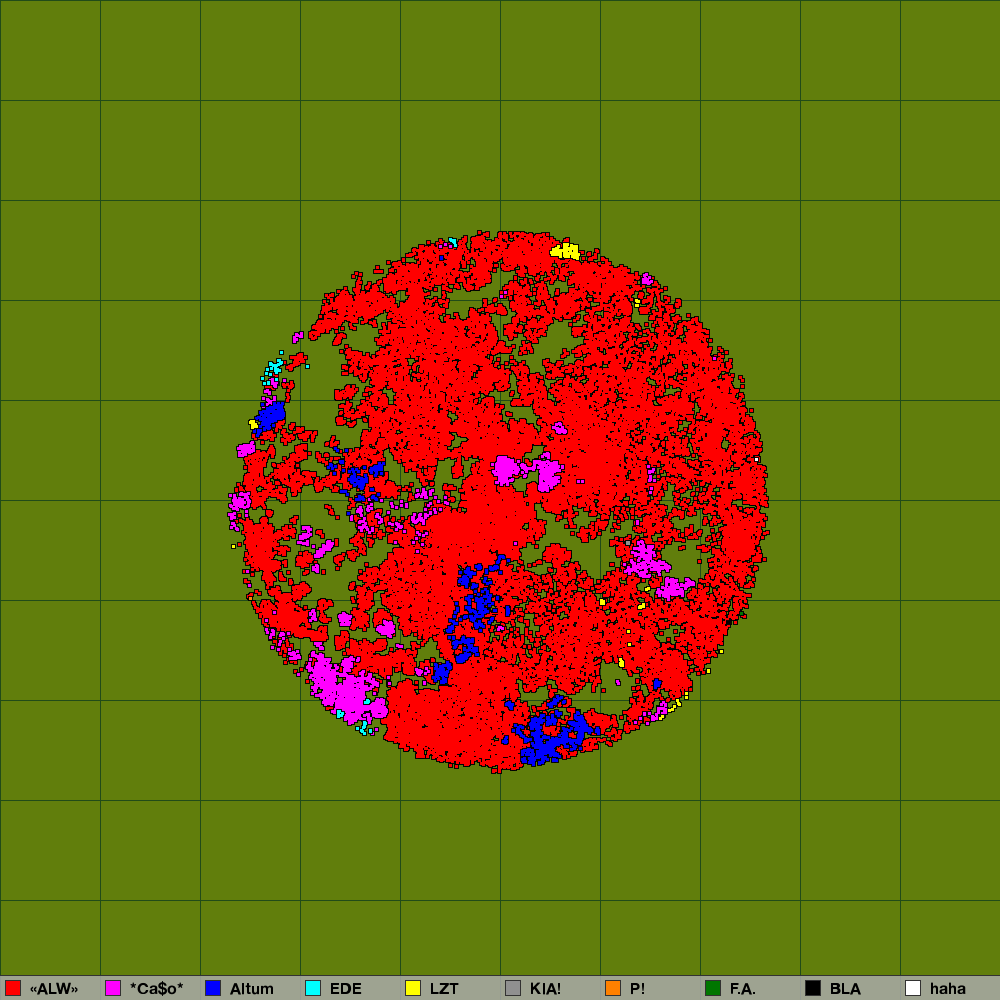Click the gray KIA! legend swatch

513,988
